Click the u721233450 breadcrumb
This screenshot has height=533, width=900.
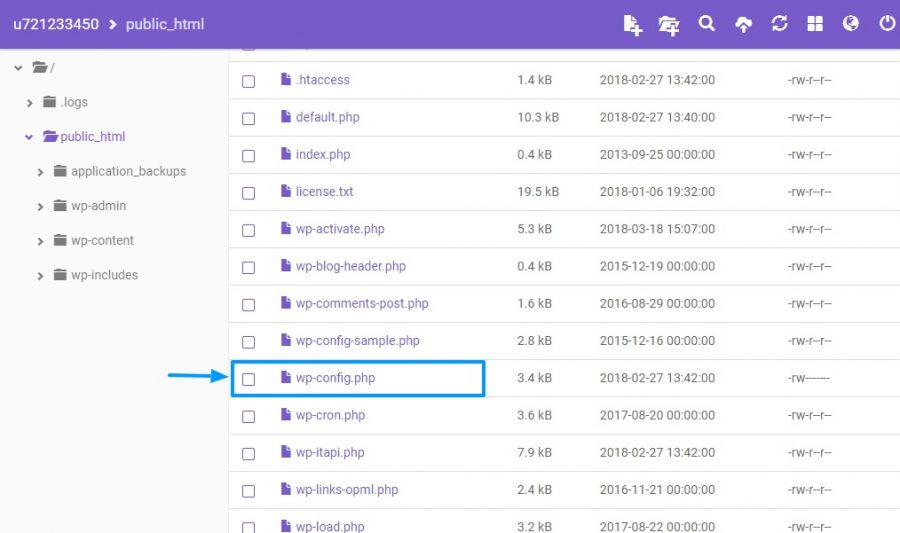(56, 24)
